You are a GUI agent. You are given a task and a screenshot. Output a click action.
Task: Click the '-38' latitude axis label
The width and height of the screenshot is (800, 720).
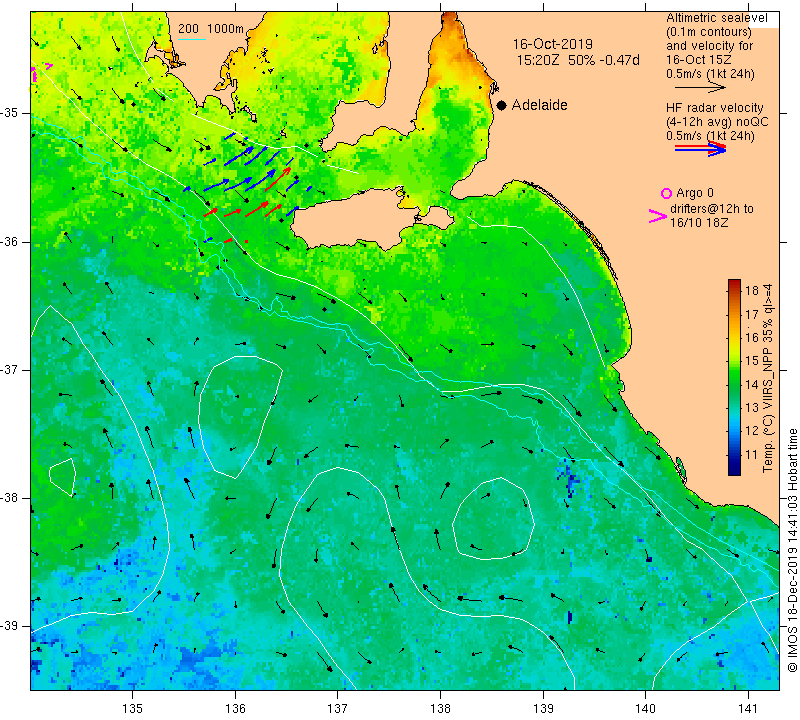coord(10,498)
